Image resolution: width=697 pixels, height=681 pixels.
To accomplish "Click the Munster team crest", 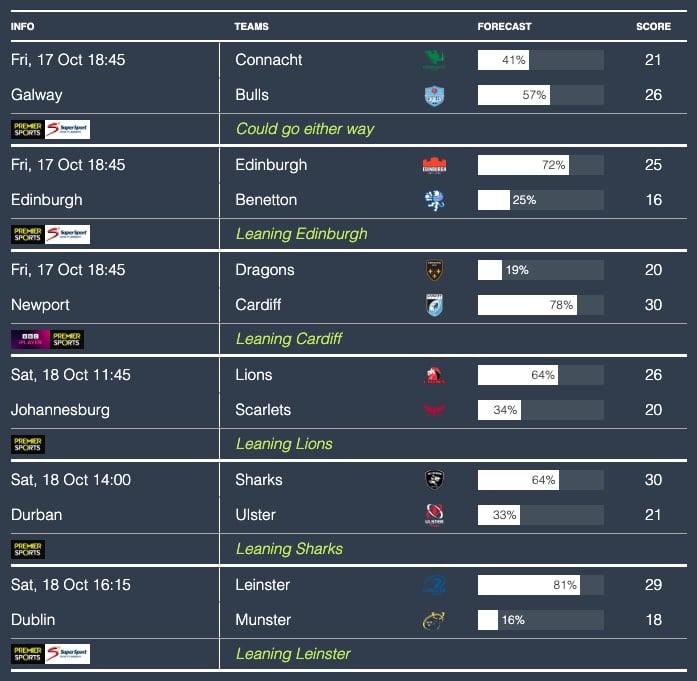I will coord(434,620).
